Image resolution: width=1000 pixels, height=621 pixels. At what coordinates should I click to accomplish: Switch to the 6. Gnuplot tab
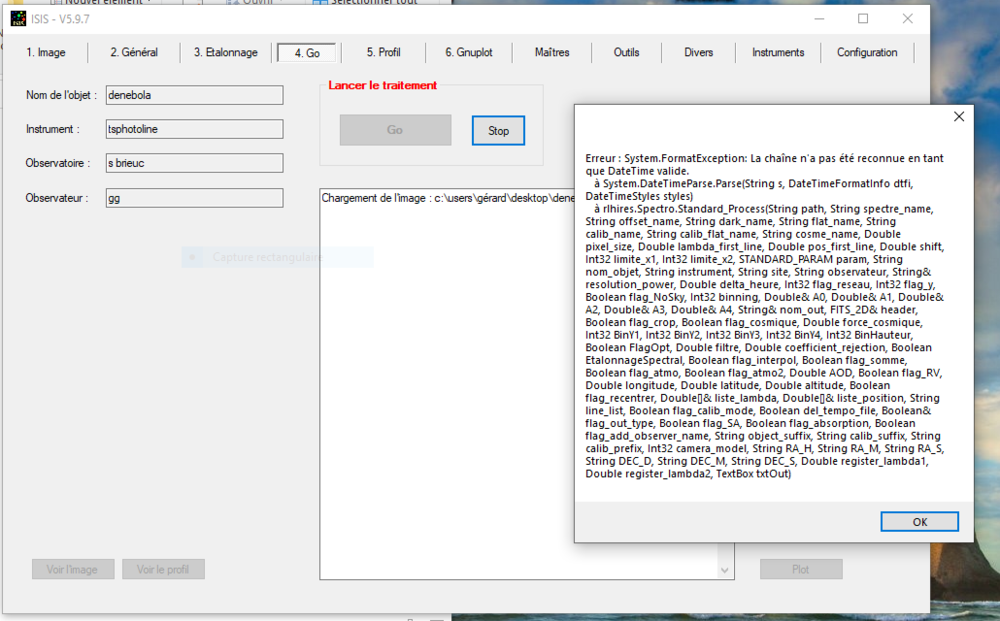click(x=469, y=52)
